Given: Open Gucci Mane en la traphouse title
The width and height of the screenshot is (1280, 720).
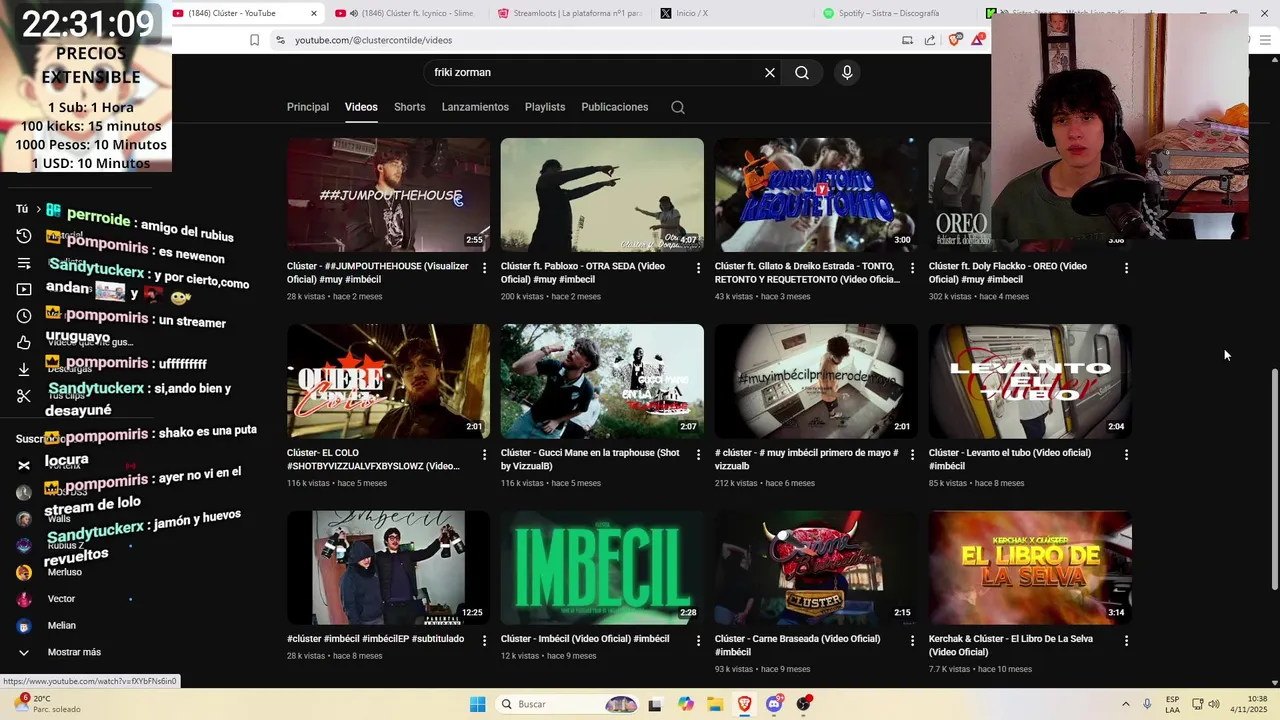Looking at the screenshot, I should coord(590,459).
